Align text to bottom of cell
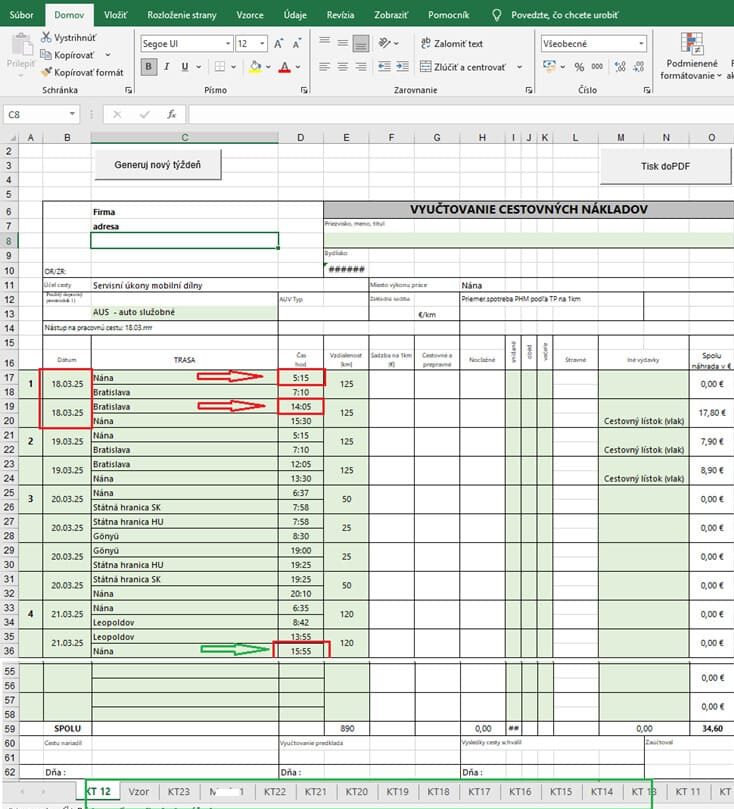734x809 pixels. pos(361,43)
